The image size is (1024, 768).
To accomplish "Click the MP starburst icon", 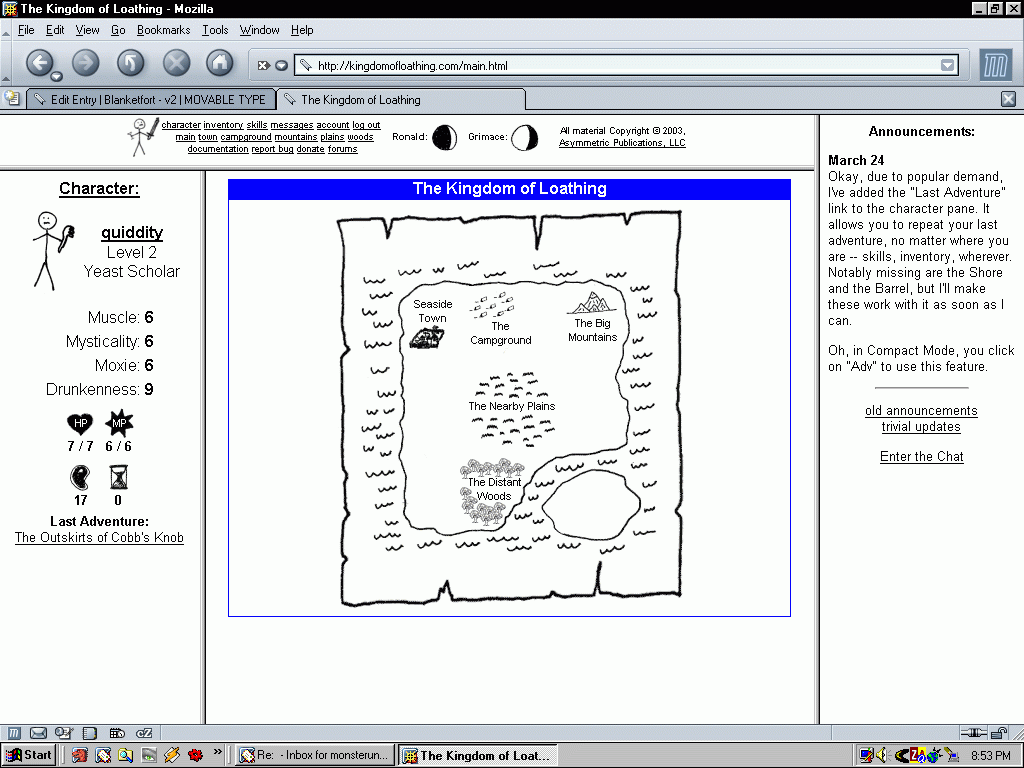I will click(x=119, y=423).
